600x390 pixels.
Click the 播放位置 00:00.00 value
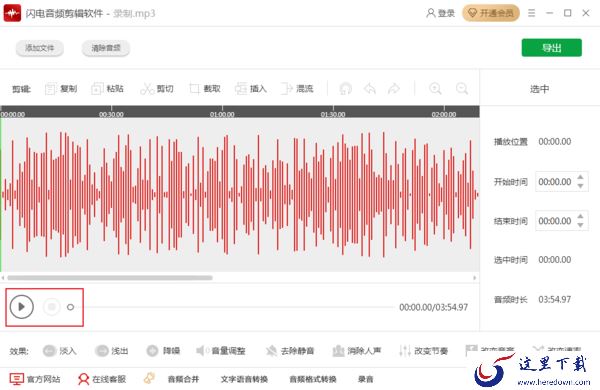[554, 142]
